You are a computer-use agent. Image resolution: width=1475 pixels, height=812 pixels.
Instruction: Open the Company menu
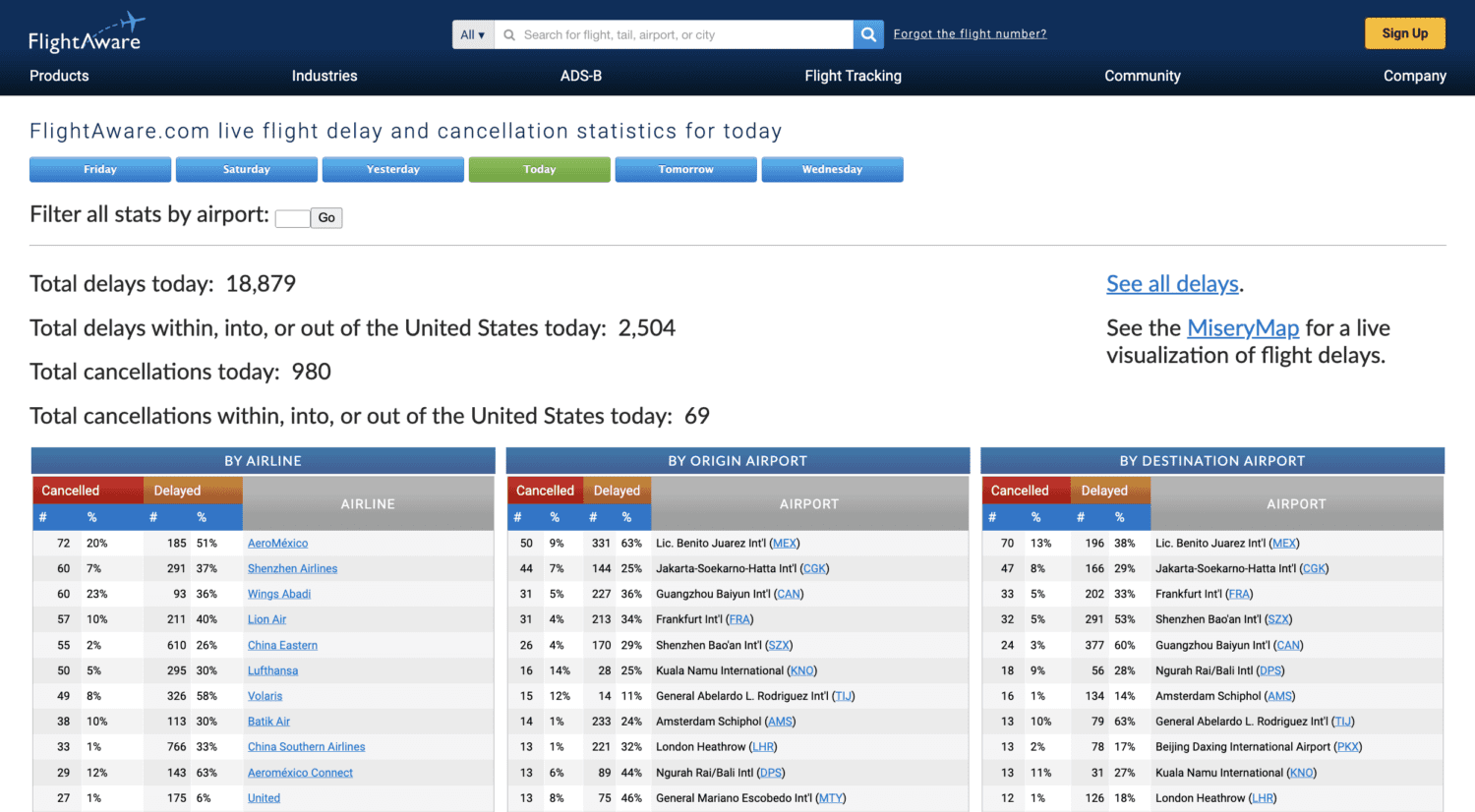click(x=1415, y=76)
